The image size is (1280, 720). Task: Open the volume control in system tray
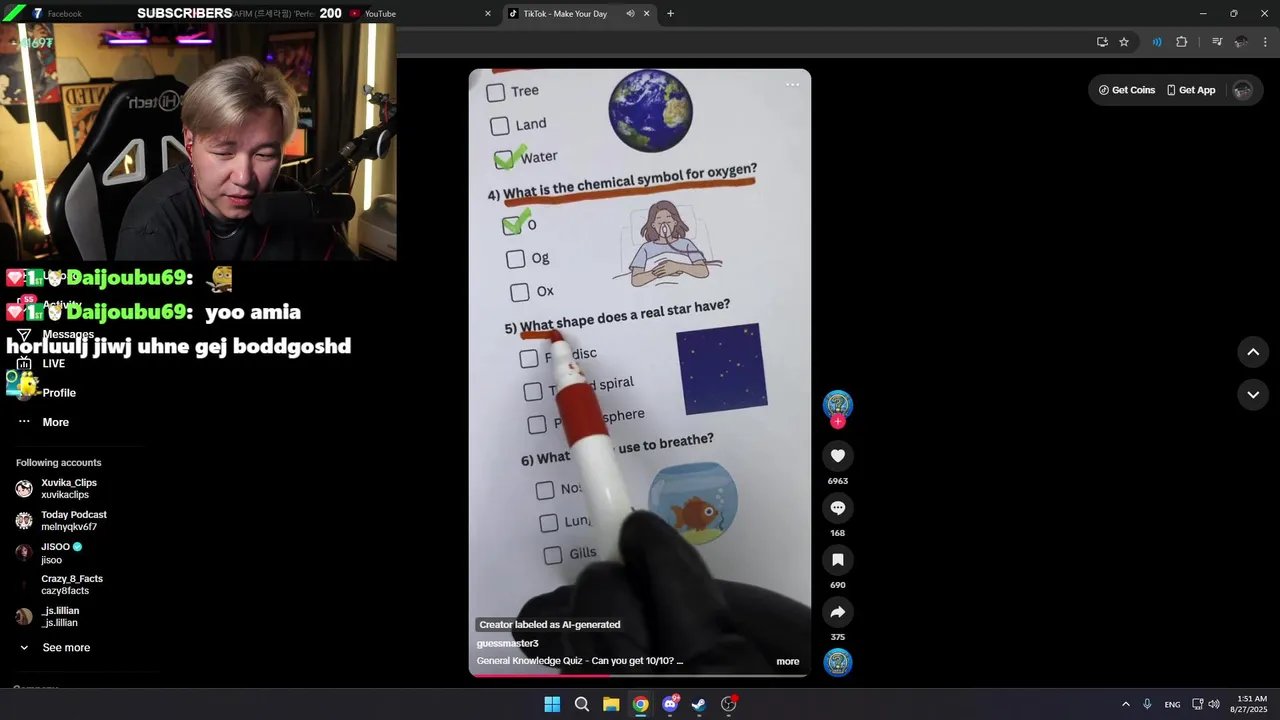coord(1214,704)
